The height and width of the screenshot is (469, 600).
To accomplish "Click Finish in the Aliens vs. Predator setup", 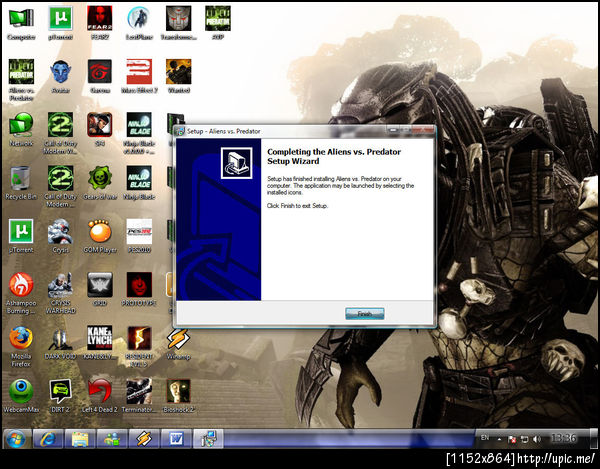I will (x=365, y=314).
